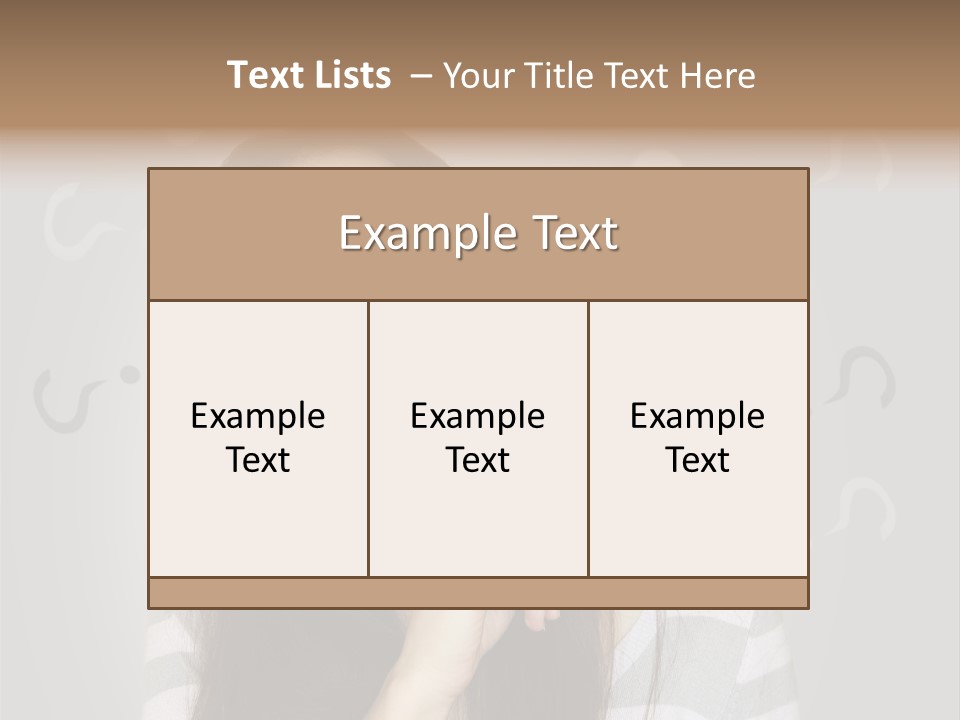Click the left swirl decoration beside the dot
The width and height of the screenshot is (960, 720).
point(67,400)
